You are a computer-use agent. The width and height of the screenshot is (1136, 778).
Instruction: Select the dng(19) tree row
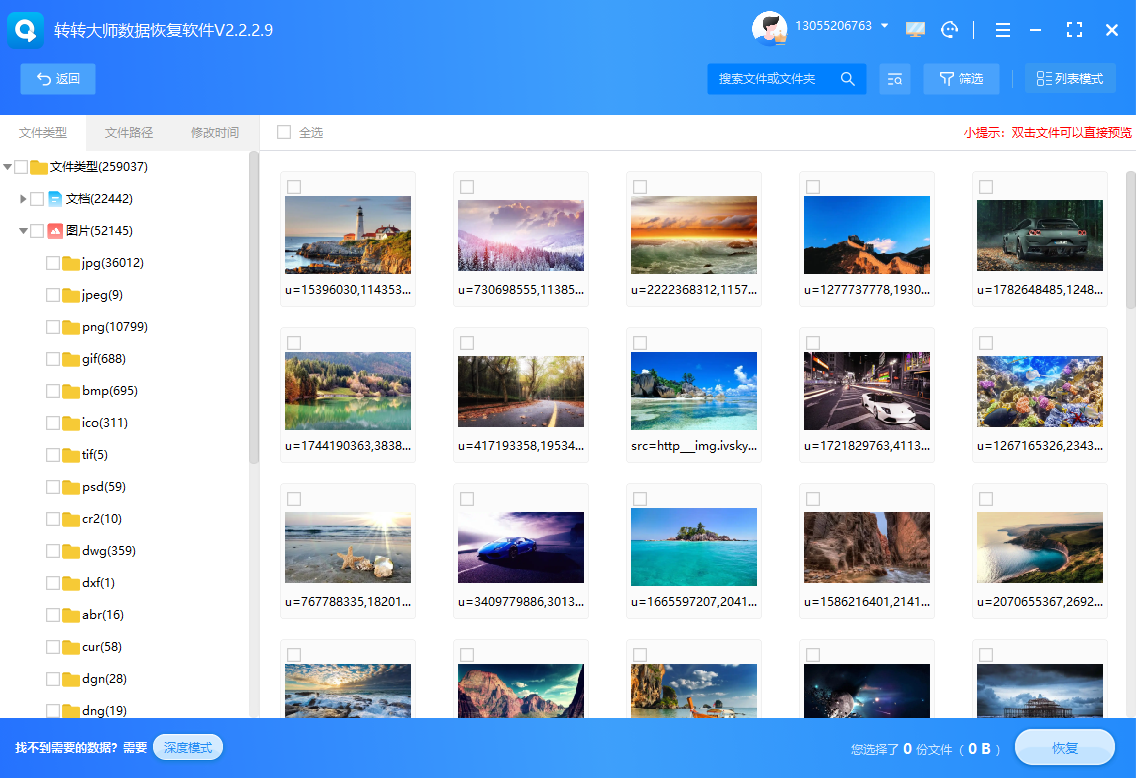[x=104, y=710]
